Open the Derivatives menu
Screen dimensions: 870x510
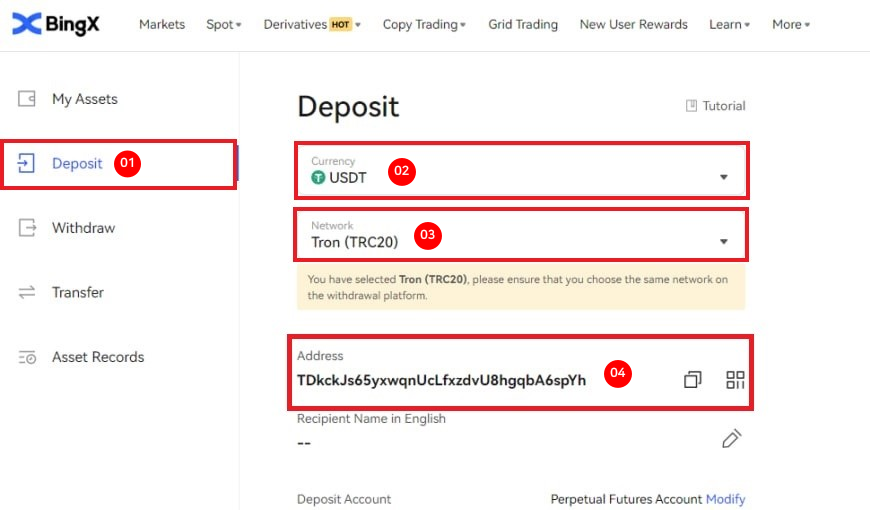coord(312,24)
